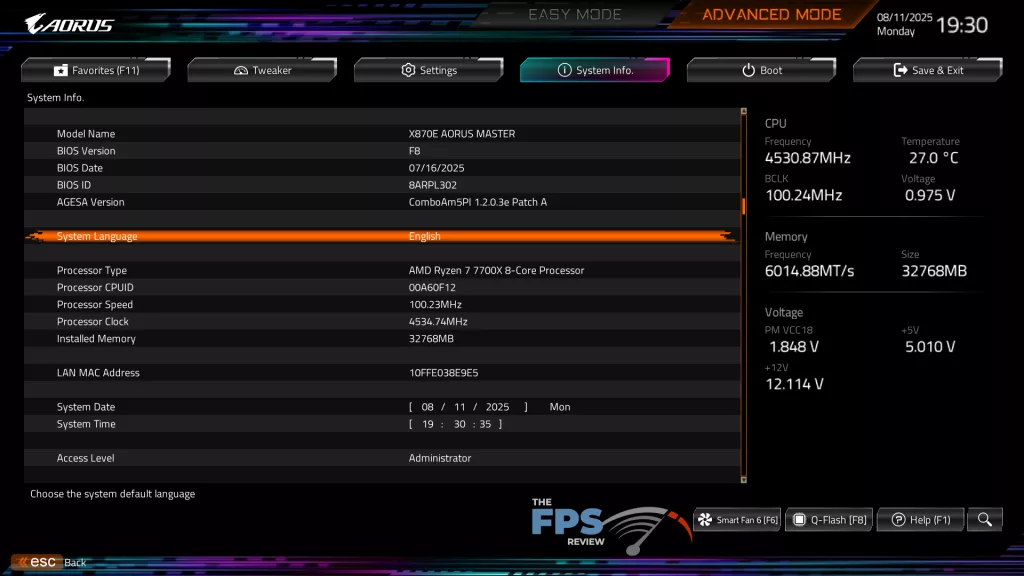The width and height of the screenshot is (1024, 576).
Task: Click the AORUS logo
Action: (69, 24)
